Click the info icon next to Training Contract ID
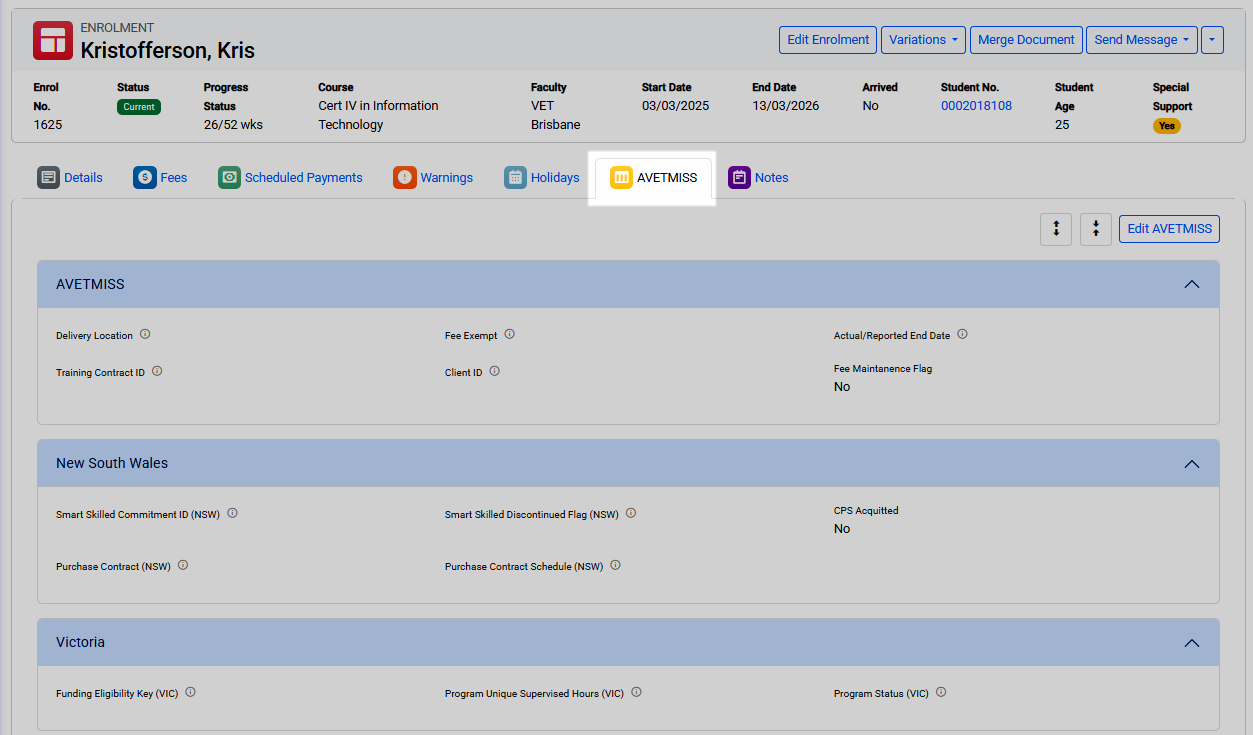The height and width of the screenshot is (735, 1253). click(157, 371)
